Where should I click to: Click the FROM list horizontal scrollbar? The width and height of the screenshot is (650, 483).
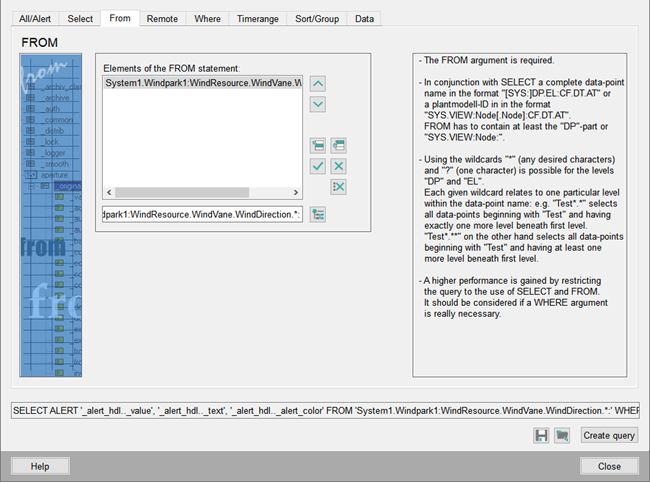pyautogui.click(x=200, y=192)
